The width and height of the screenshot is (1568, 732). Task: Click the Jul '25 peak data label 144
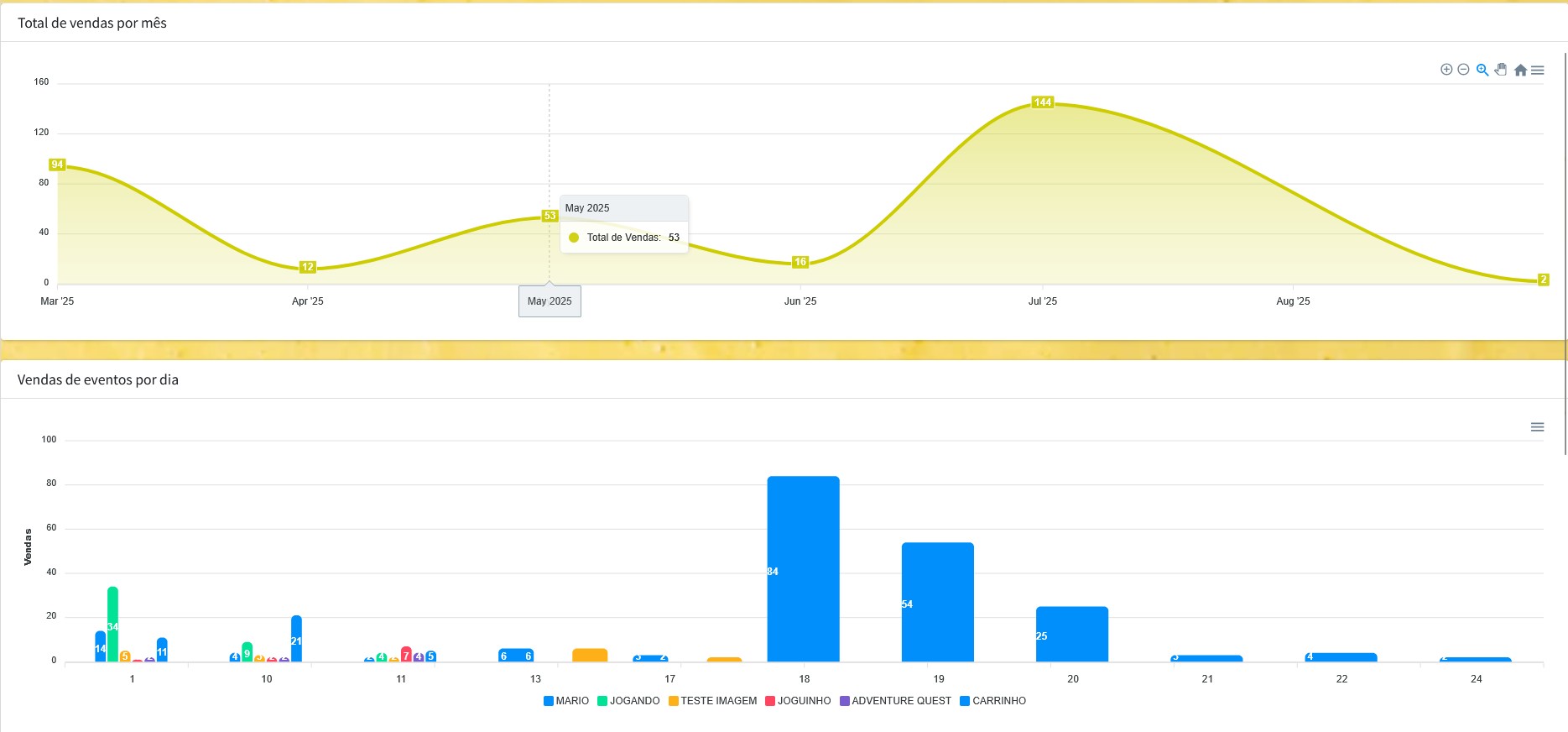click(1042, 102)
